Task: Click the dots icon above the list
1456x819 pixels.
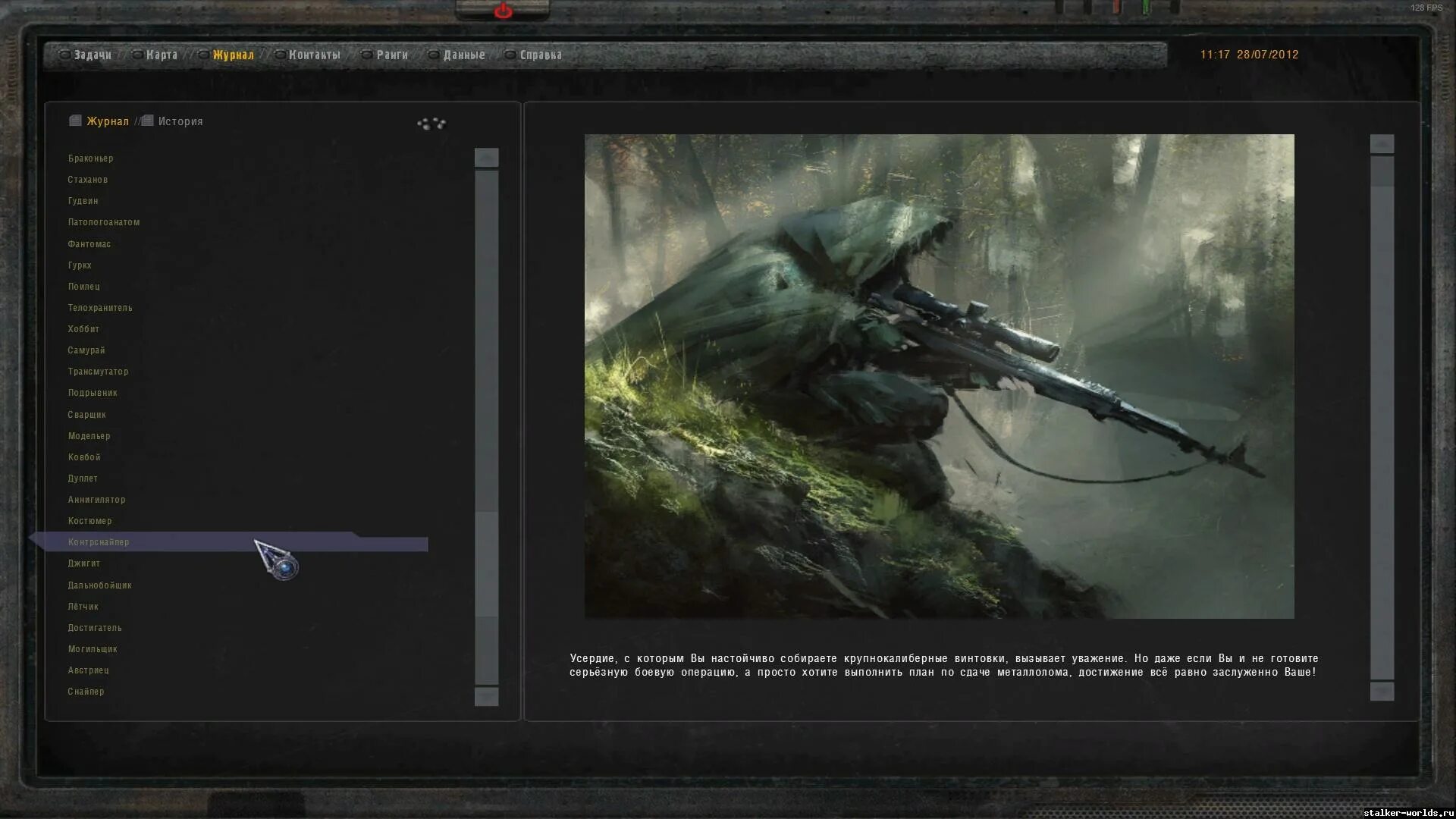Action: pyautogui.click(x=431, y=123)
